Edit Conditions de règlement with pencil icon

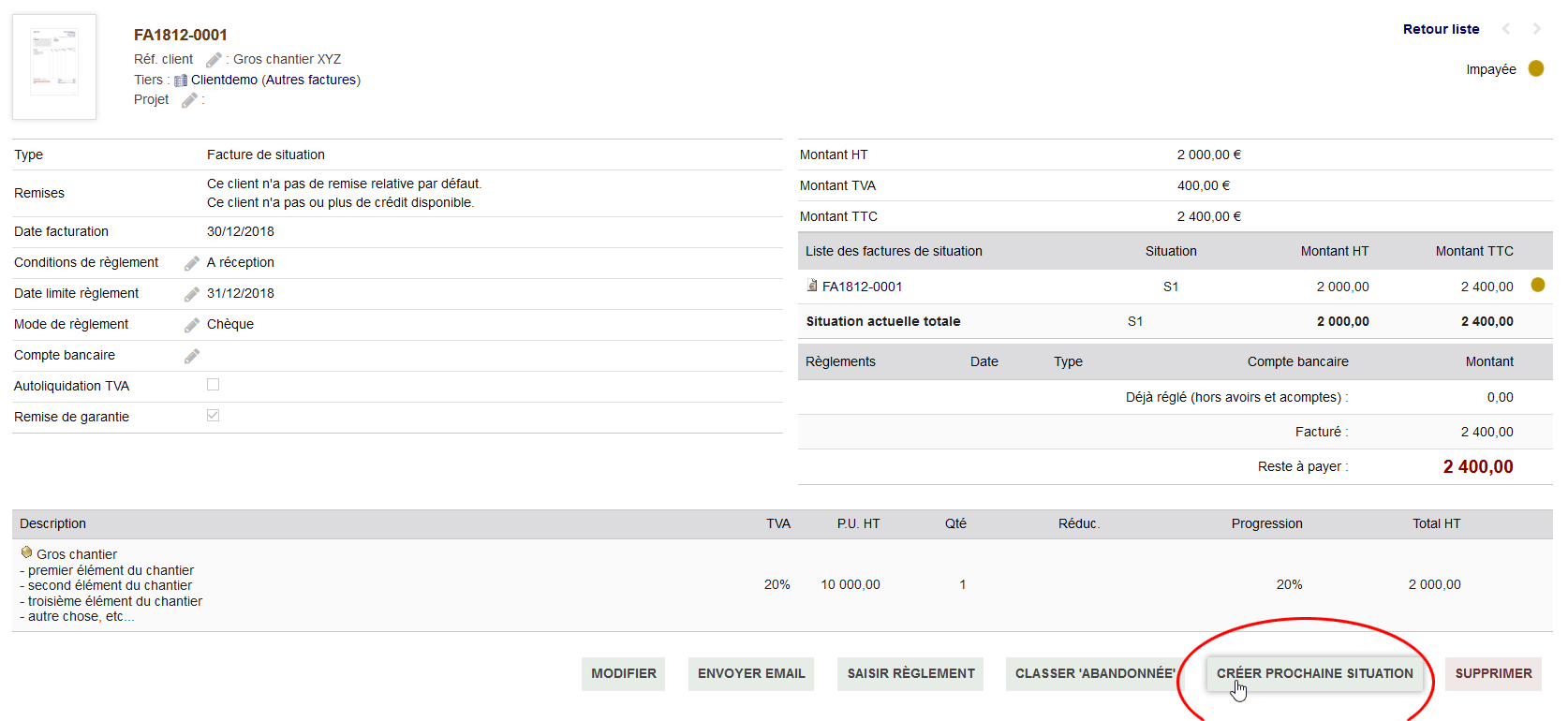[x=192, y=263]
